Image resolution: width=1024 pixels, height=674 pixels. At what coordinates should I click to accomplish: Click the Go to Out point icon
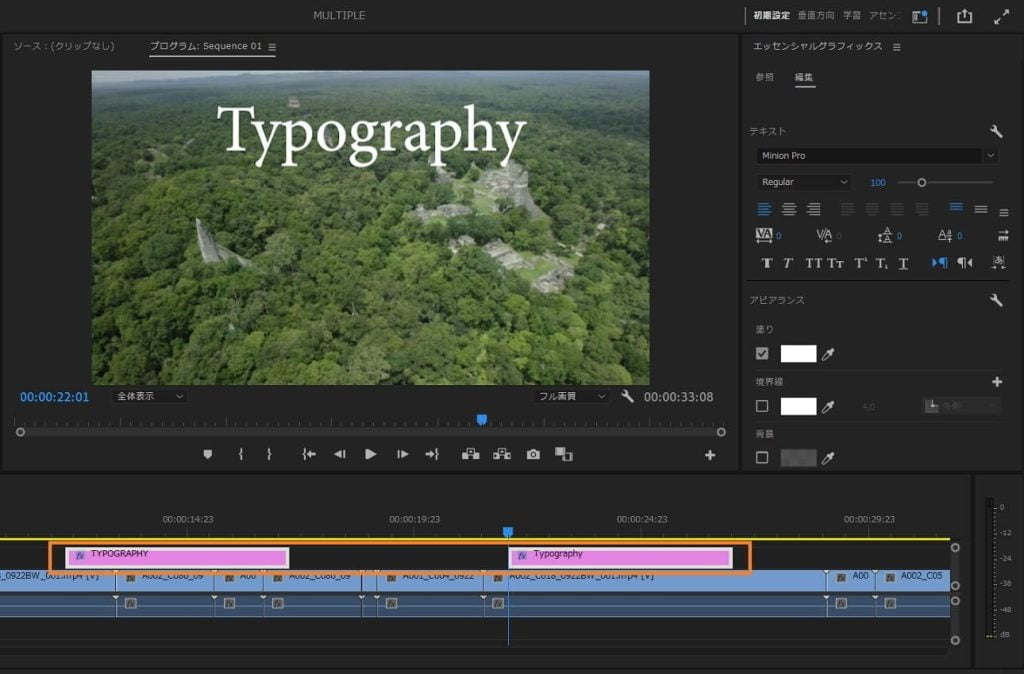432,454
